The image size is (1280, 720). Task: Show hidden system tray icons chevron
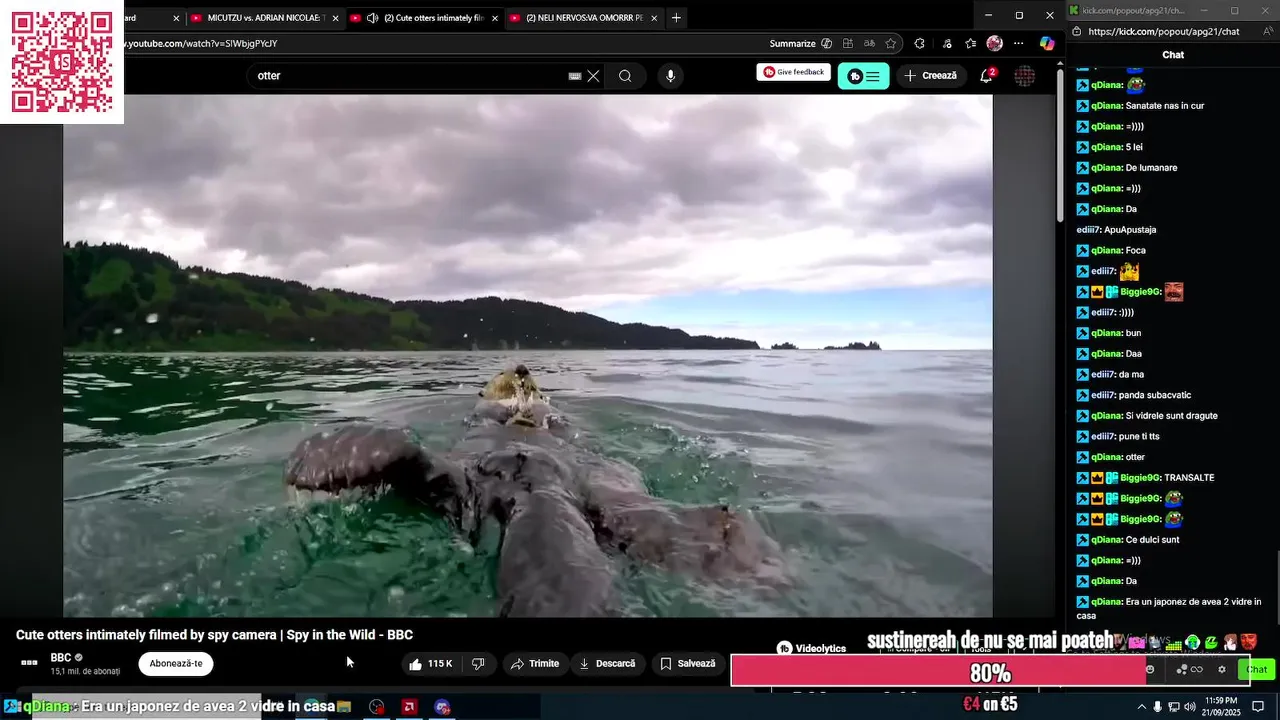click(1141, 707)
